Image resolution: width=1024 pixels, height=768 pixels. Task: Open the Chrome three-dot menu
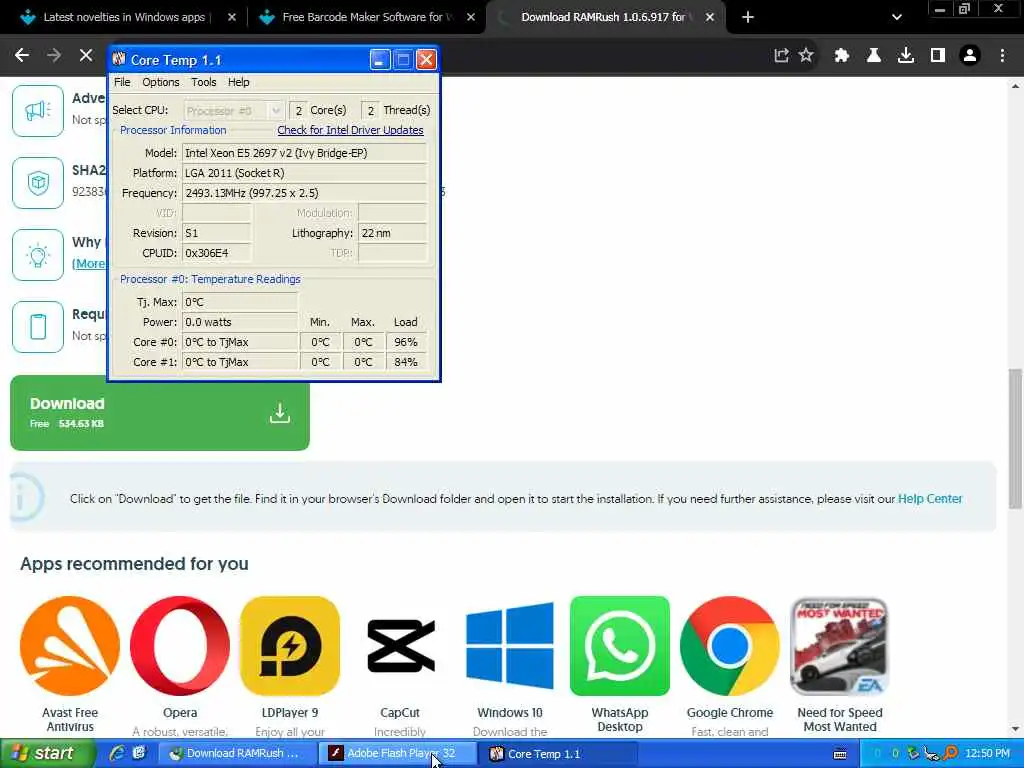click(x=1002, y=56)
